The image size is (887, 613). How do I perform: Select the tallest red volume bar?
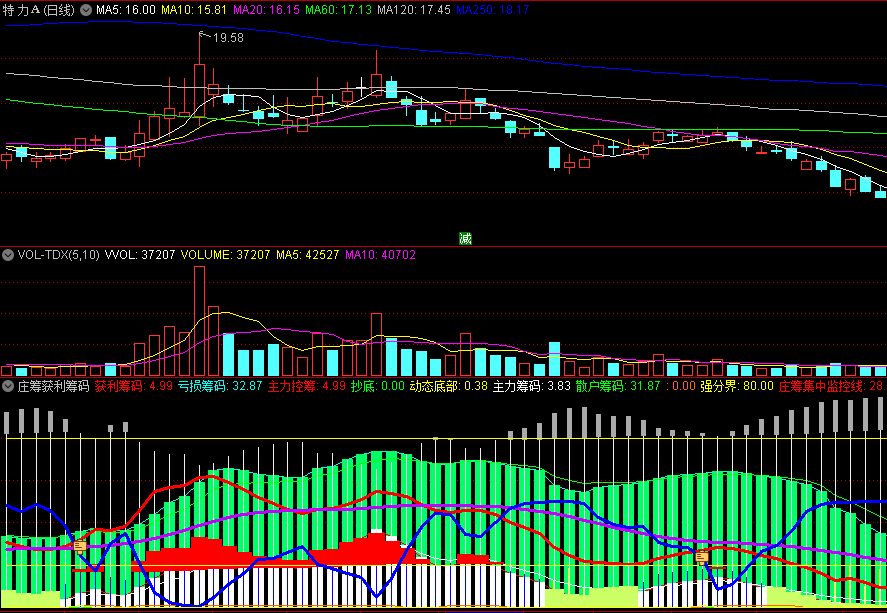pos(199,321)
